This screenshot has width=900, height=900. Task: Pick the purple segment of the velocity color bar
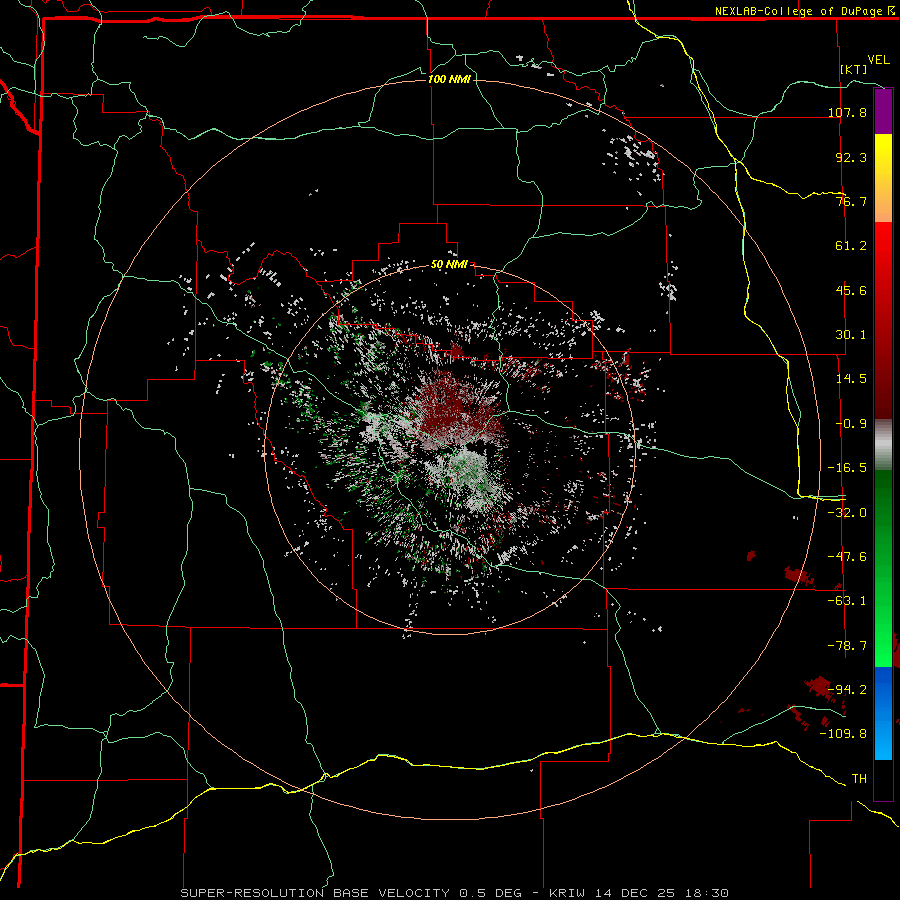[883, 112]
